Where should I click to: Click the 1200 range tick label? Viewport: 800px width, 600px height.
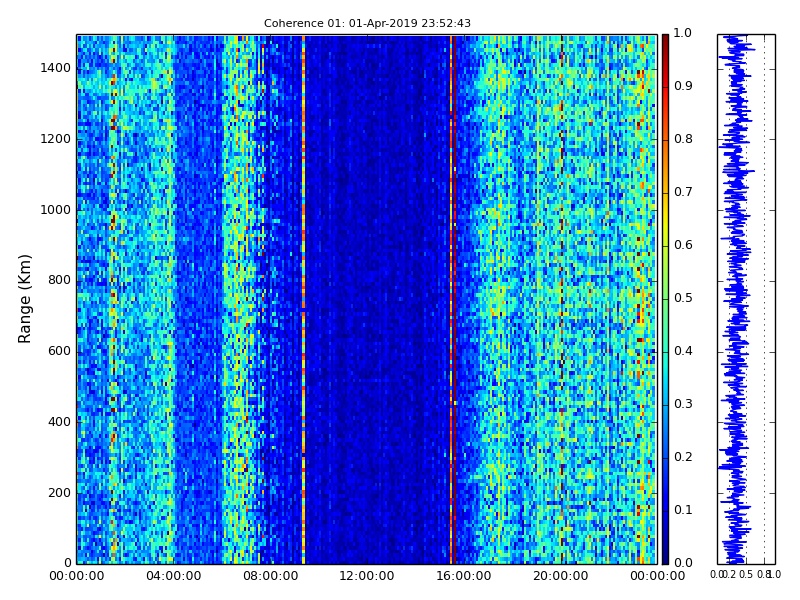pos(56,139)
